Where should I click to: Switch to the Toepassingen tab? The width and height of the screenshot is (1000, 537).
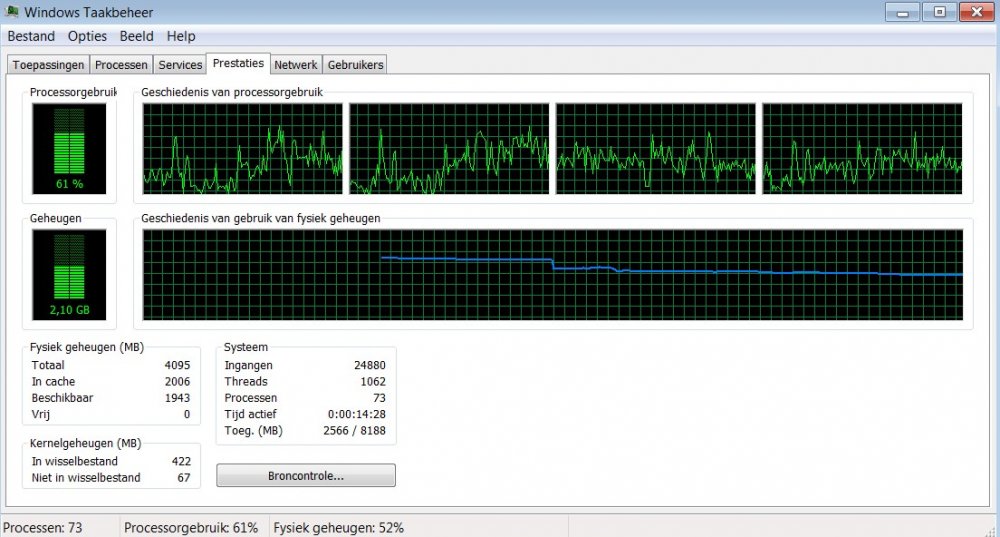[x=48, y=65]
